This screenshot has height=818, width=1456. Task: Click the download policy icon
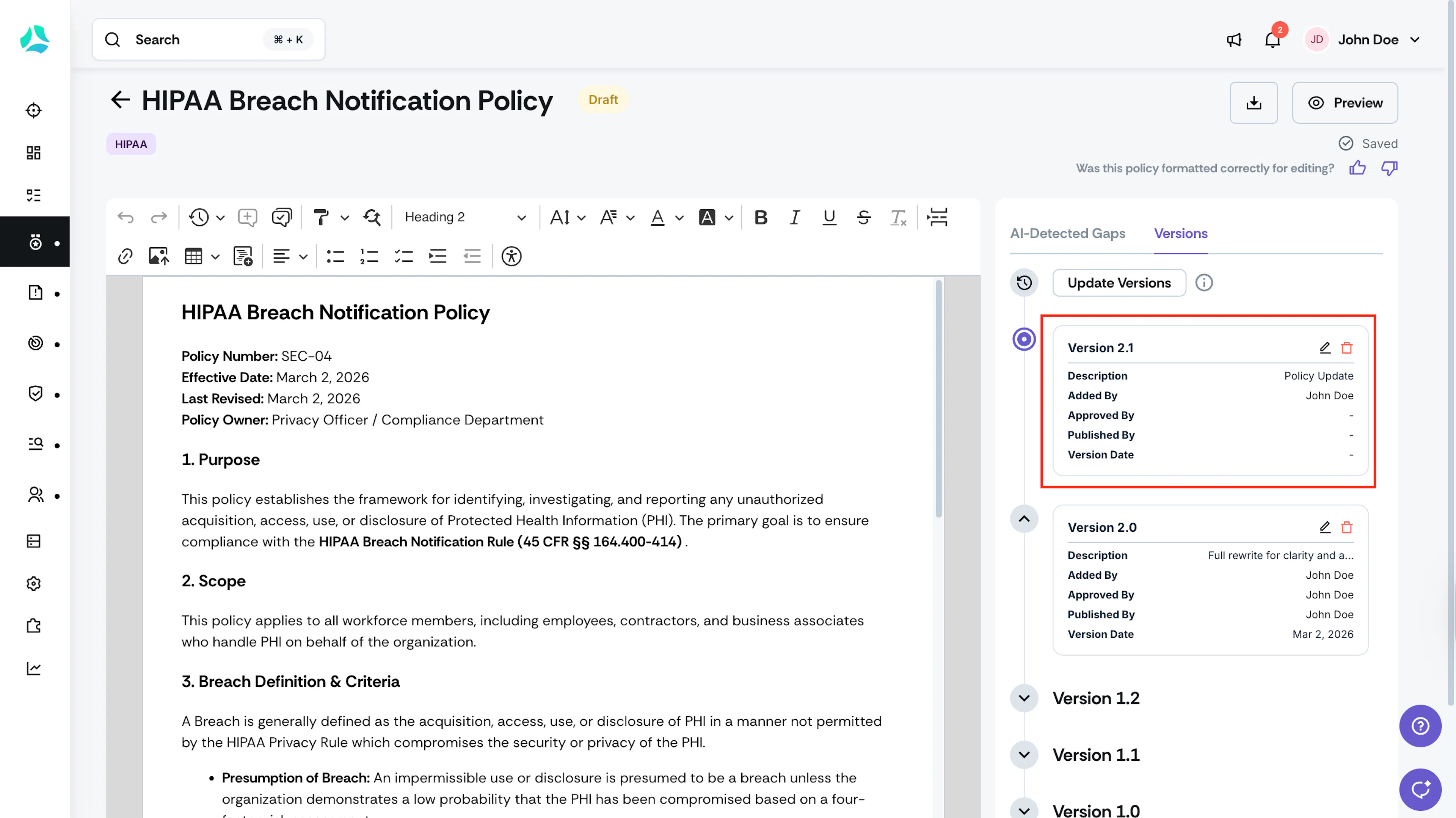(x=1254, y=102)
